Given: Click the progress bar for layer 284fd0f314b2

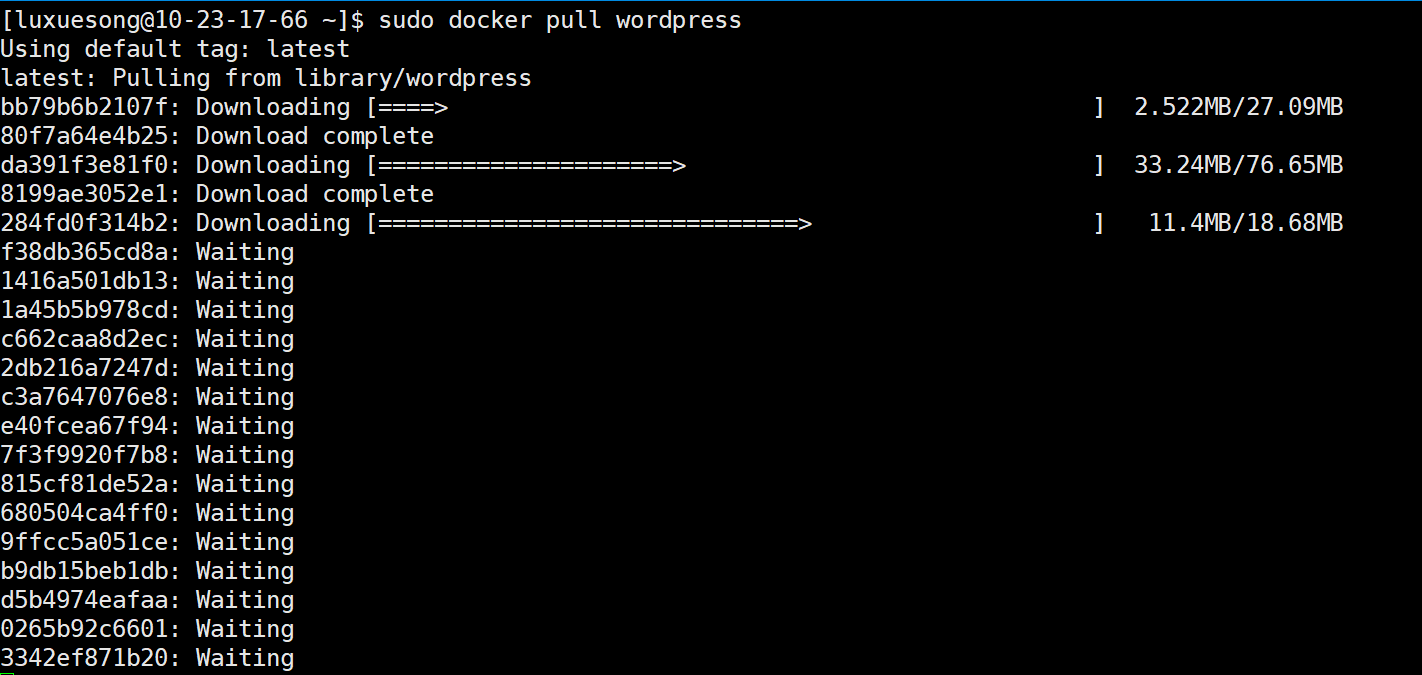Looking at the screenshot, I should pyautogui.click(x=735, y=223).
